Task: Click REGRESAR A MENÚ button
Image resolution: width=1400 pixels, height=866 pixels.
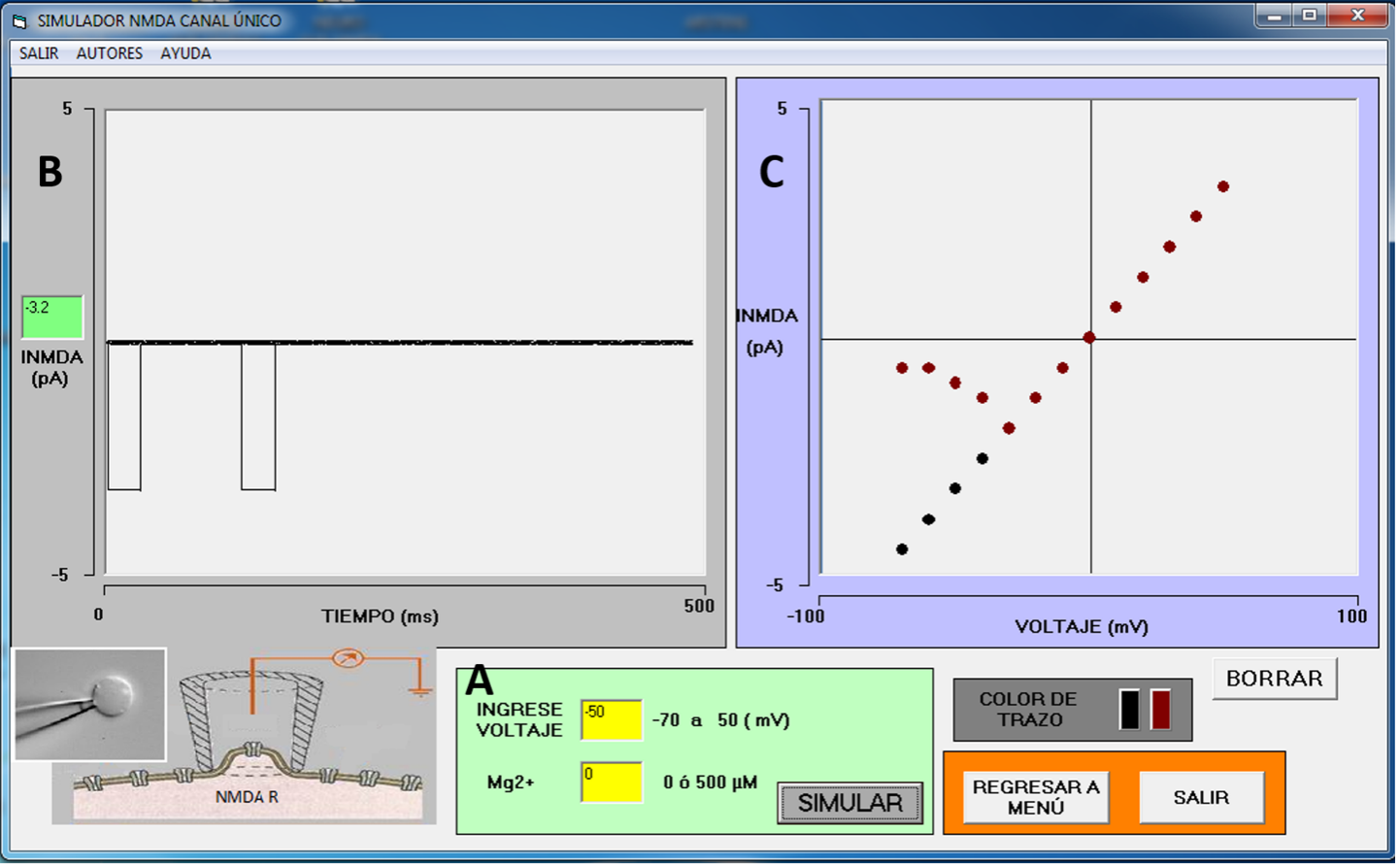Action: pos(1036,797)
